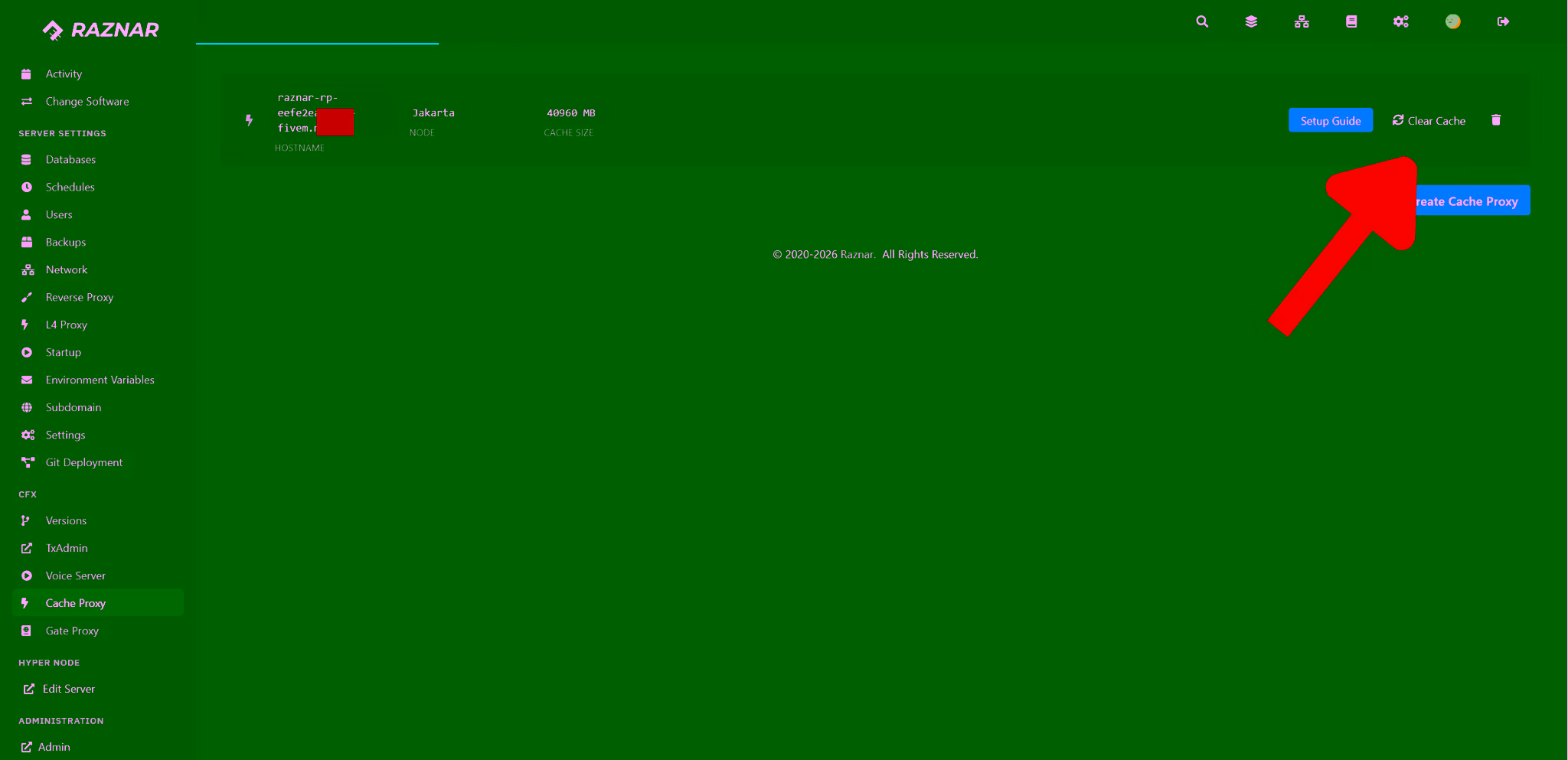
Task: Open the network sitemap icon in header
Action: tap(1302, 21)
